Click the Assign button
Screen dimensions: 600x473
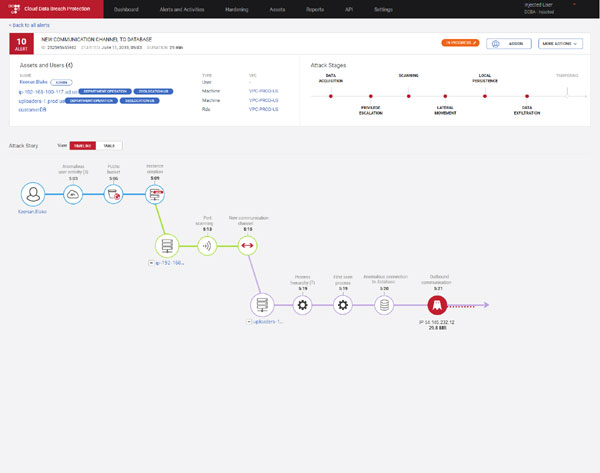tap(509, 44)
